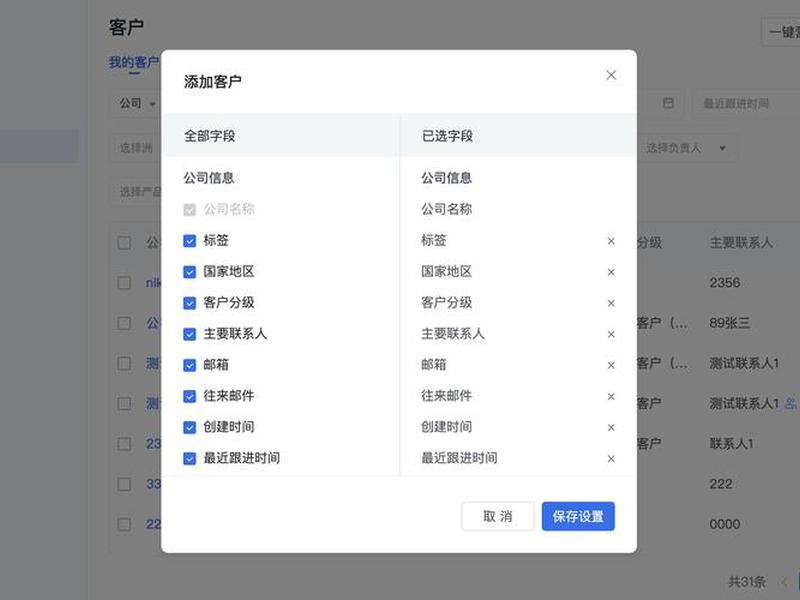Remove 主要联系人 from selected fields

pyautogui.click(x=611, y=334)
